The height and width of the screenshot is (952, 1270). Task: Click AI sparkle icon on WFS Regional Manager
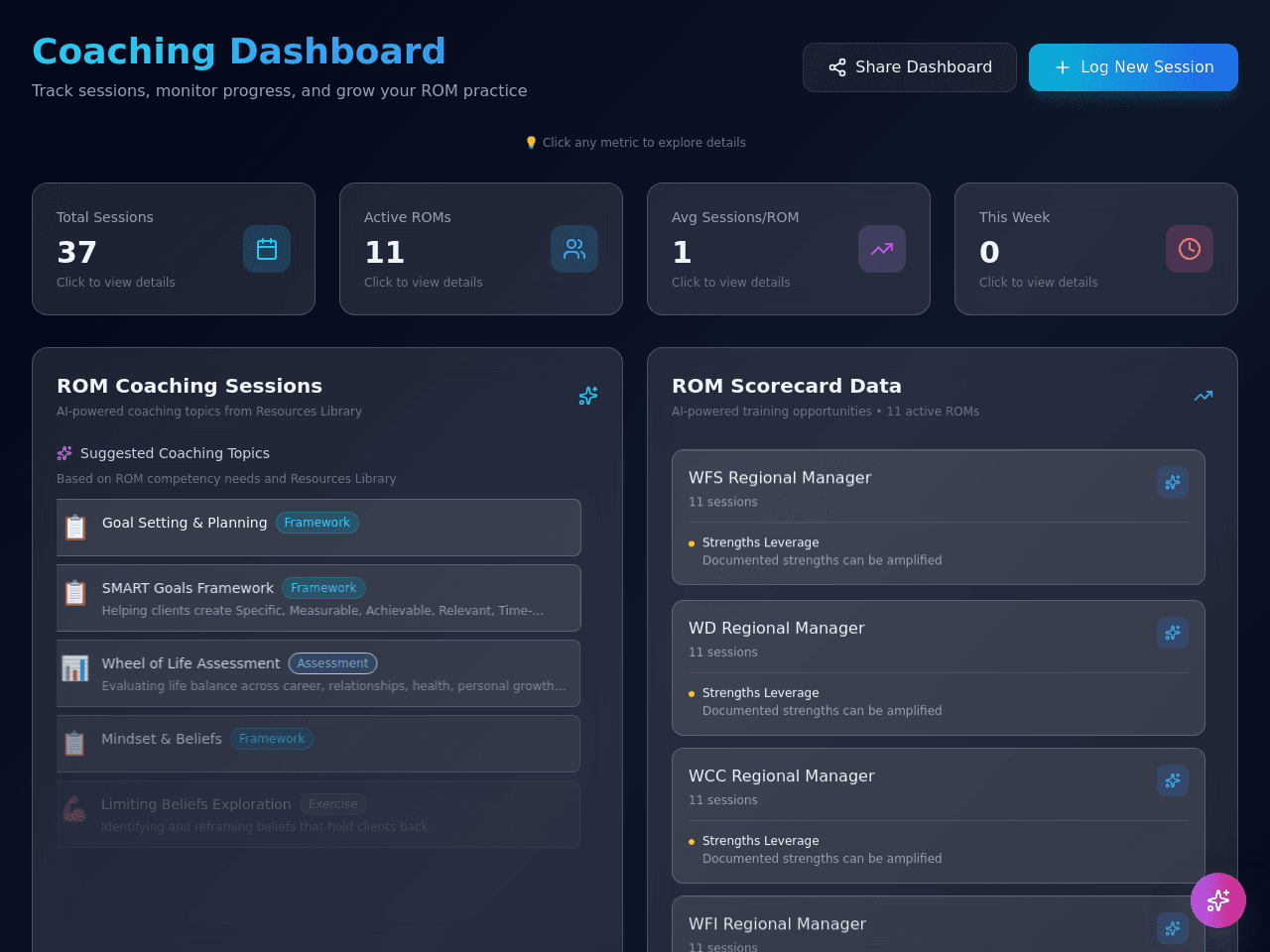pyautogui.click(x=1173, y=482)
